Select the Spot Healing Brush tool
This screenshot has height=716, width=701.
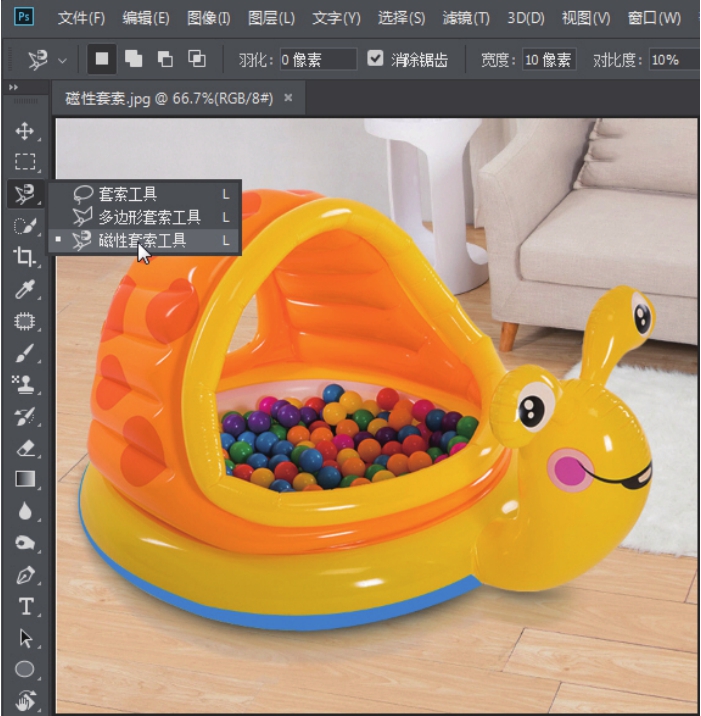pos(25,321)
